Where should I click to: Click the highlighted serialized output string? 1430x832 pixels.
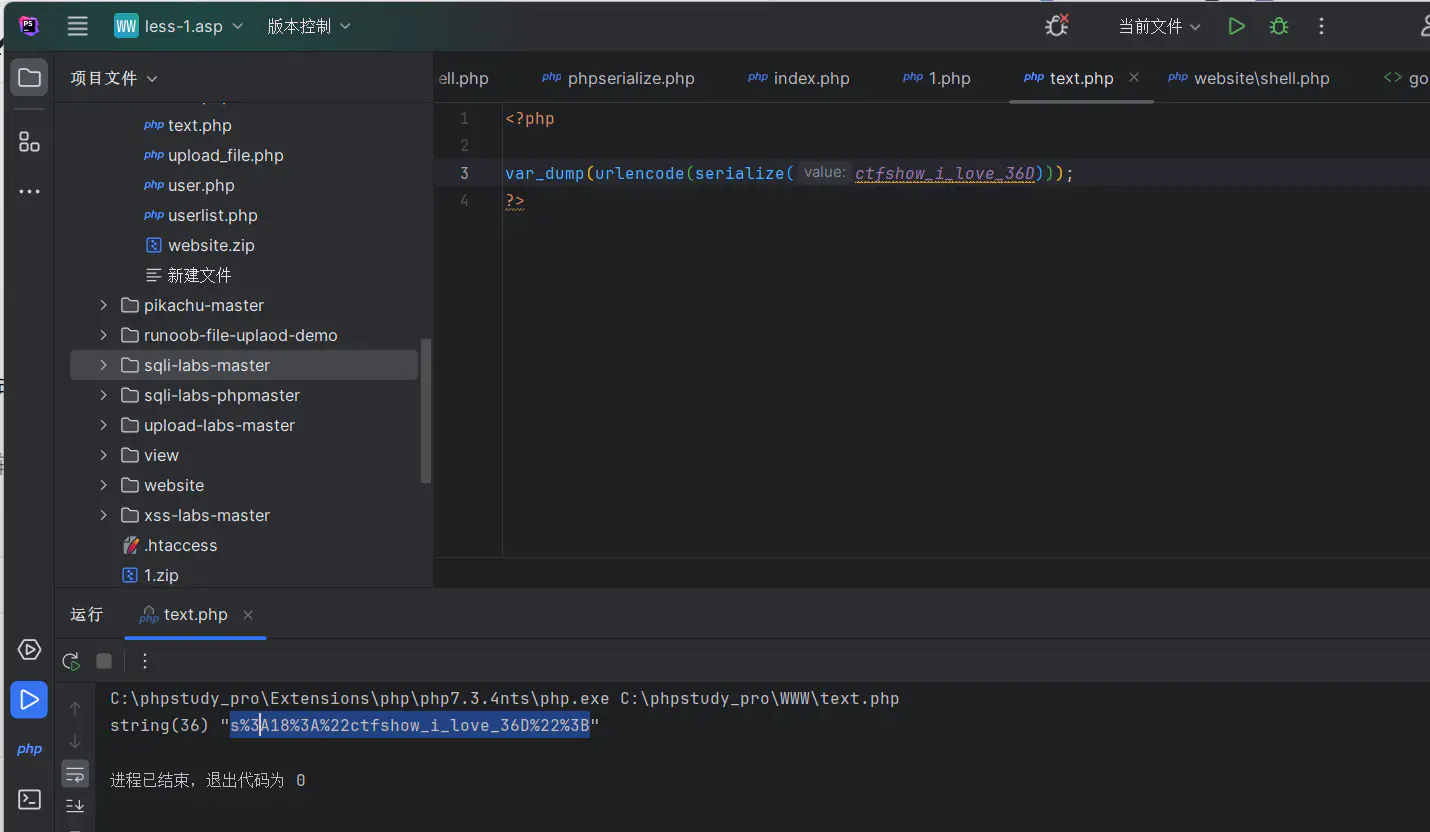[410, 726]
